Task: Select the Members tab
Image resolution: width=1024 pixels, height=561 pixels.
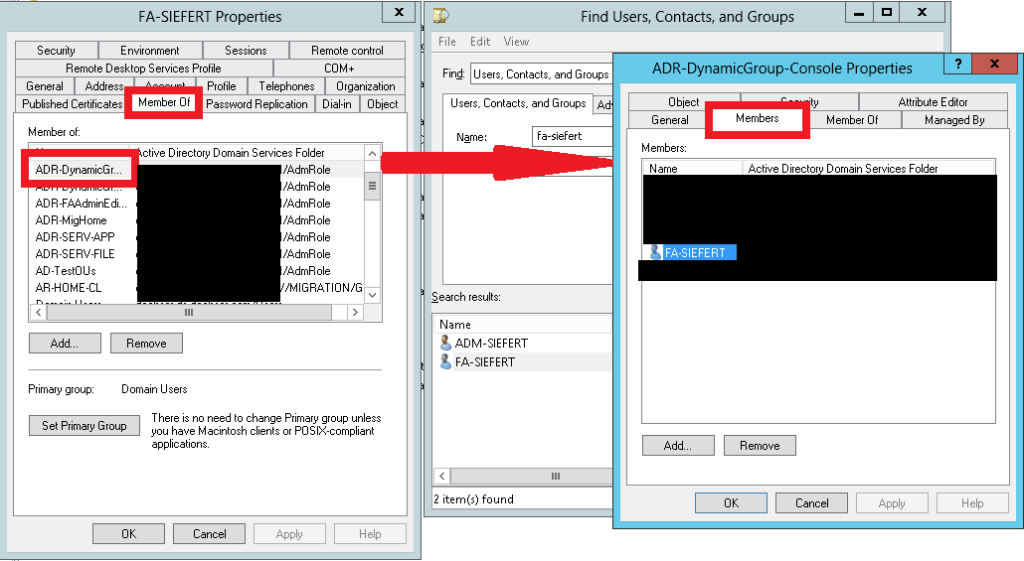Action: coord(757,118)
